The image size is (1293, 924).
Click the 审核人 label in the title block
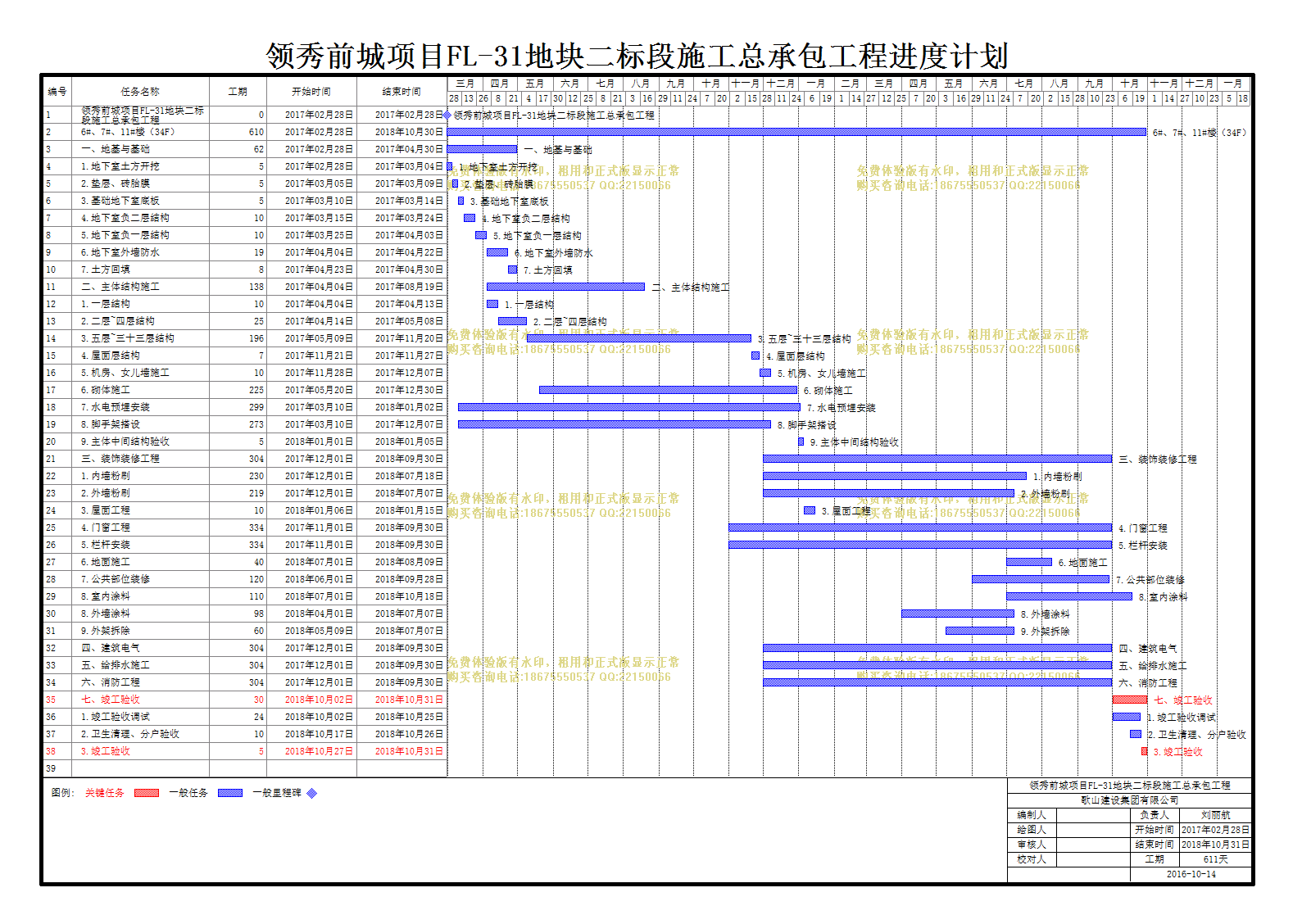(1032, 845)
